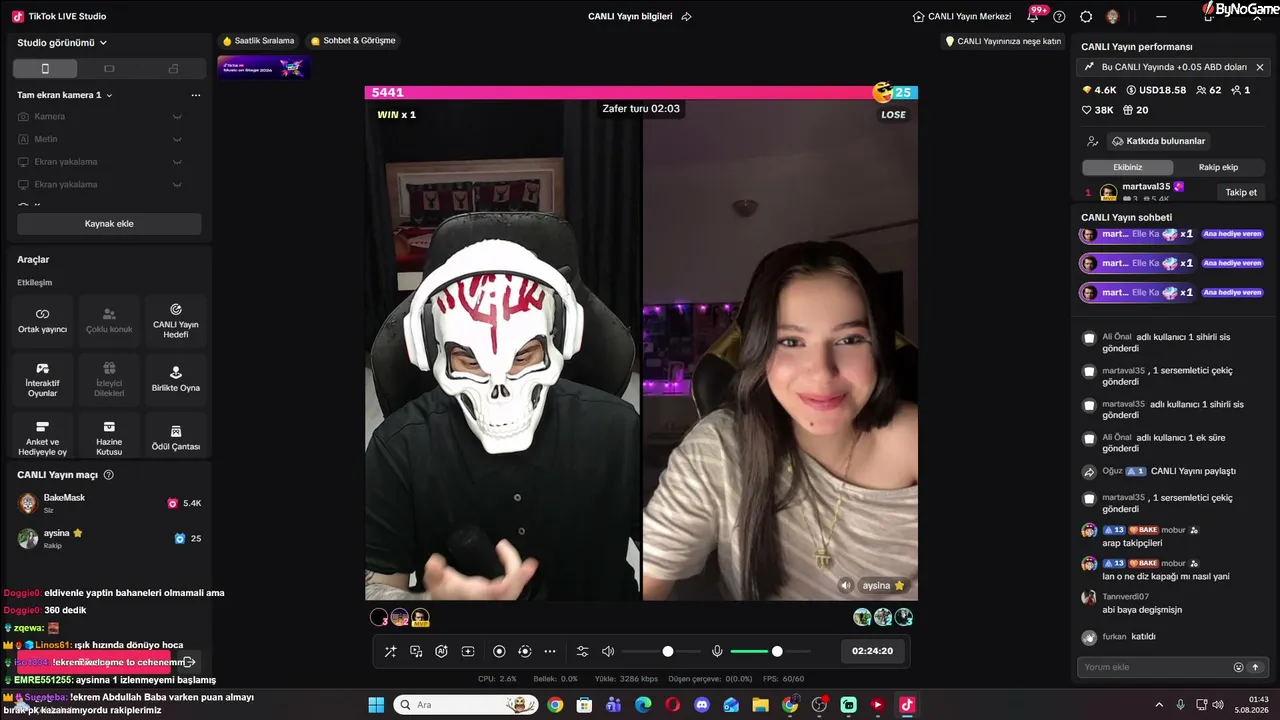1280x720 pixels.
Task: Click the Kaynak ekle button
Action: tap(109, 224)
